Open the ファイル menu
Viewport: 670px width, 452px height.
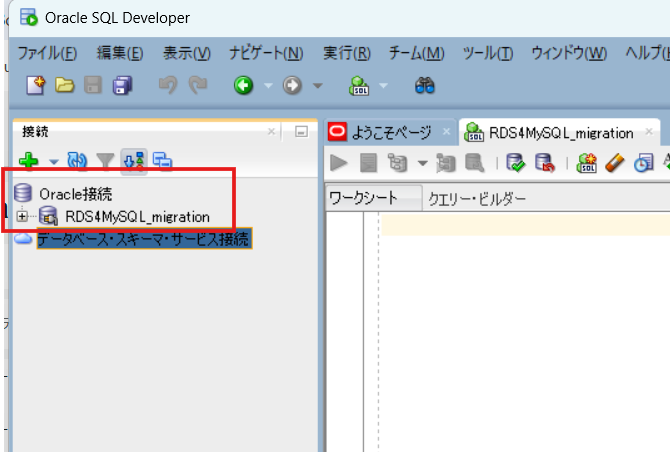click(x=47, y=53)
